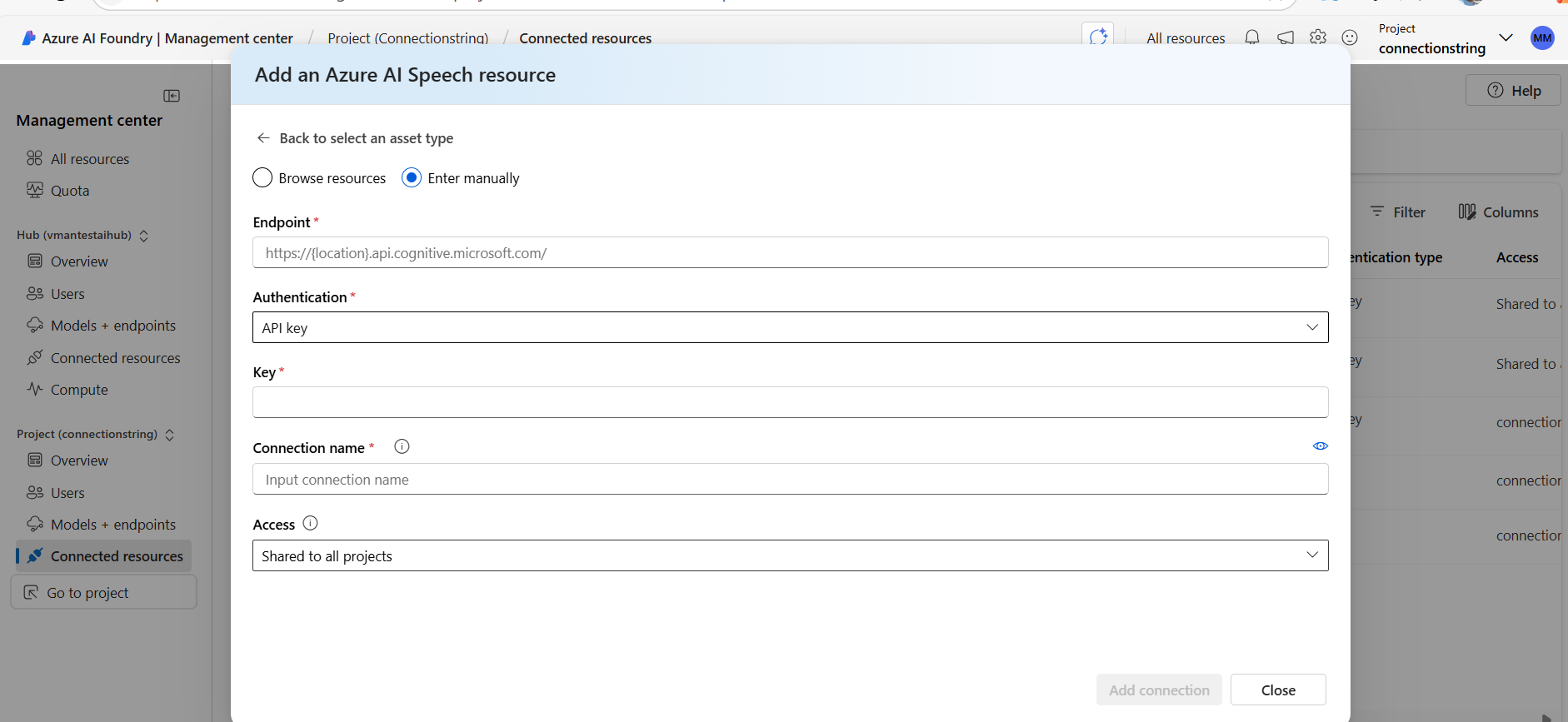Viewport: 1568px width, 722px height.
Task: Toggle key visibility with the eye icon
Action: coord(1321,446)
